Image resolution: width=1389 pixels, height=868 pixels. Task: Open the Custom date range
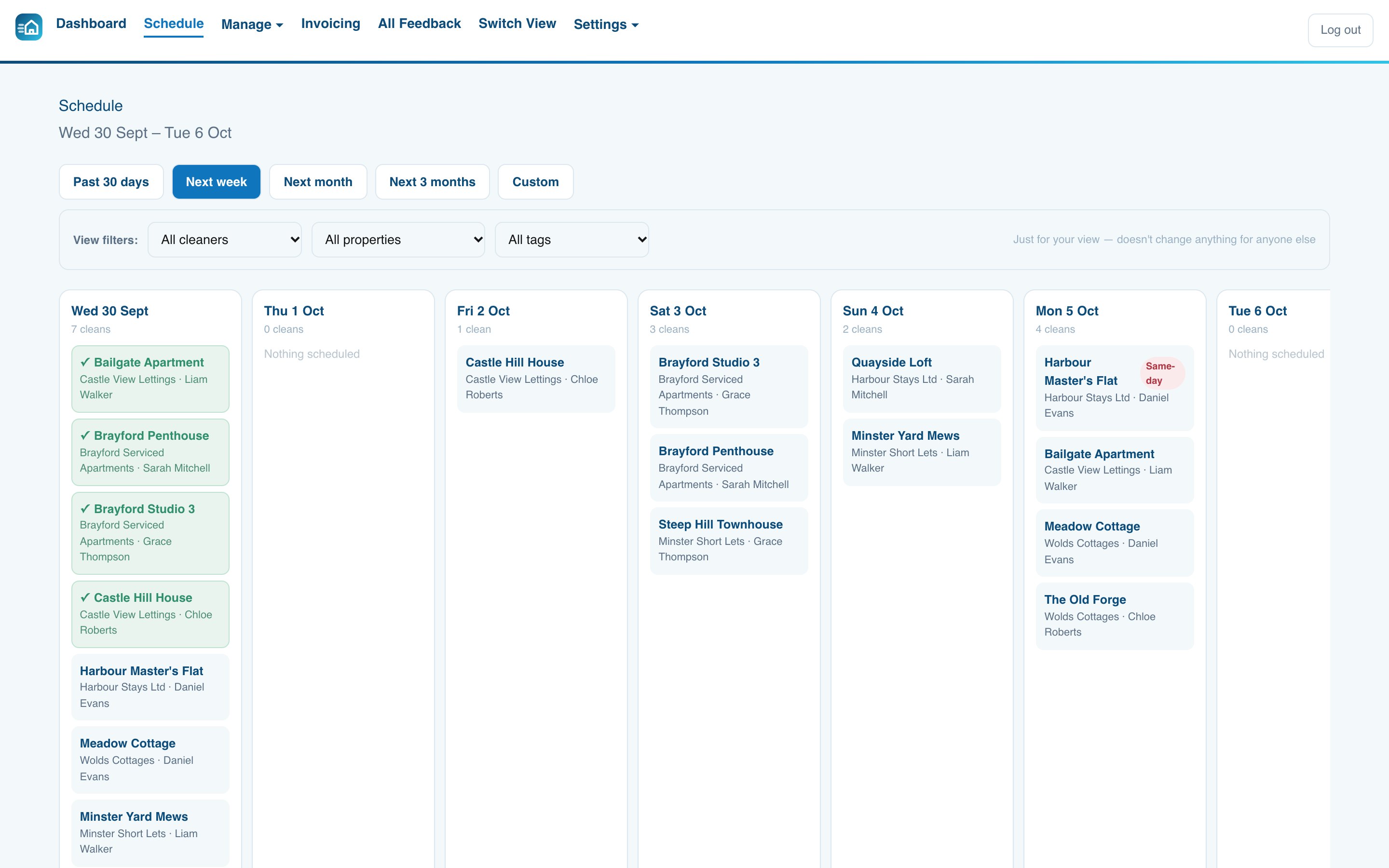pyautogui.click(x=535, y=182)
